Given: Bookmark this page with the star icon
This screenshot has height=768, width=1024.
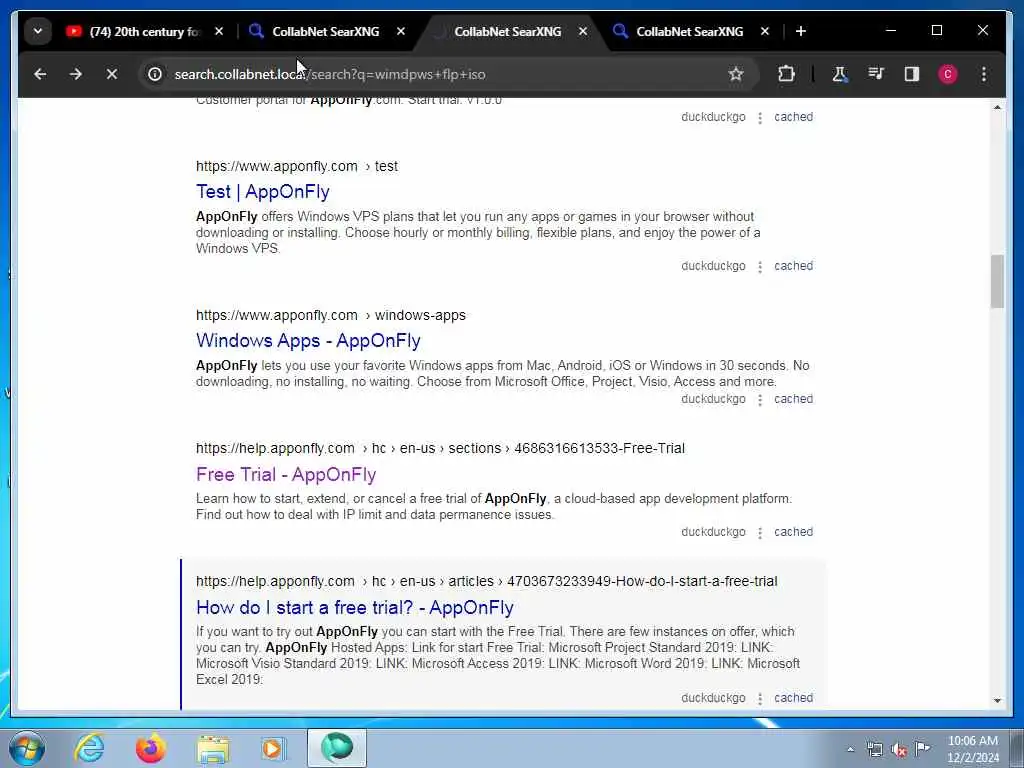Looking at the screenshot, I should (736, 74).
